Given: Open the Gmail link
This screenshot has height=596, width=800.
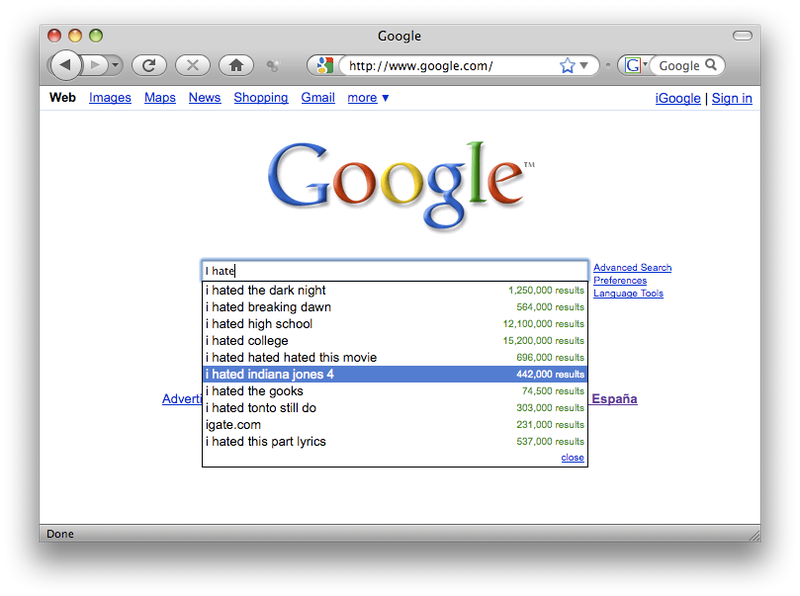Looking at the screenshot, I should click(x=318, y=97).
